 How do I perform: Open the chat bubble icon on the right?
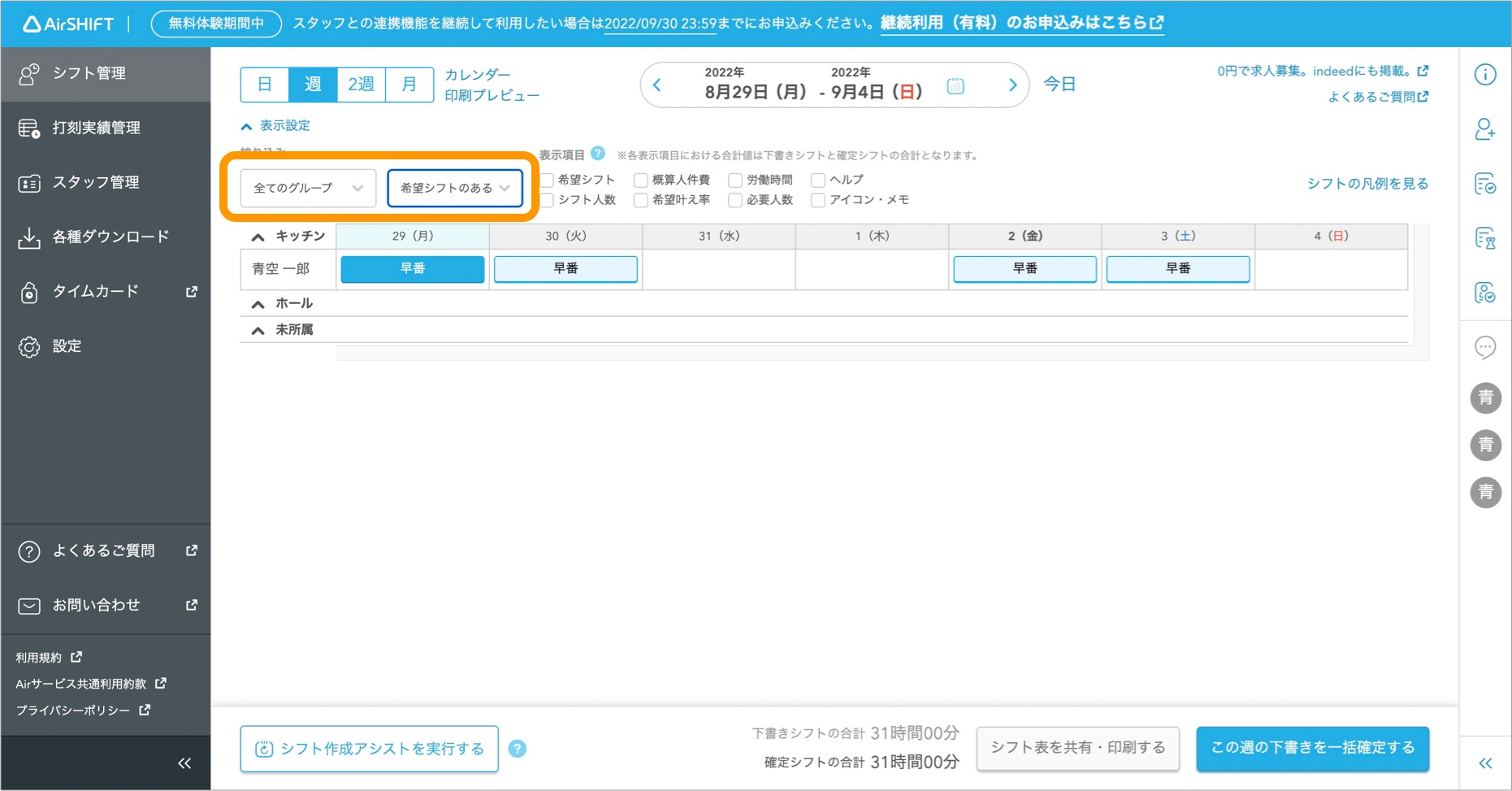point(1486,347)
